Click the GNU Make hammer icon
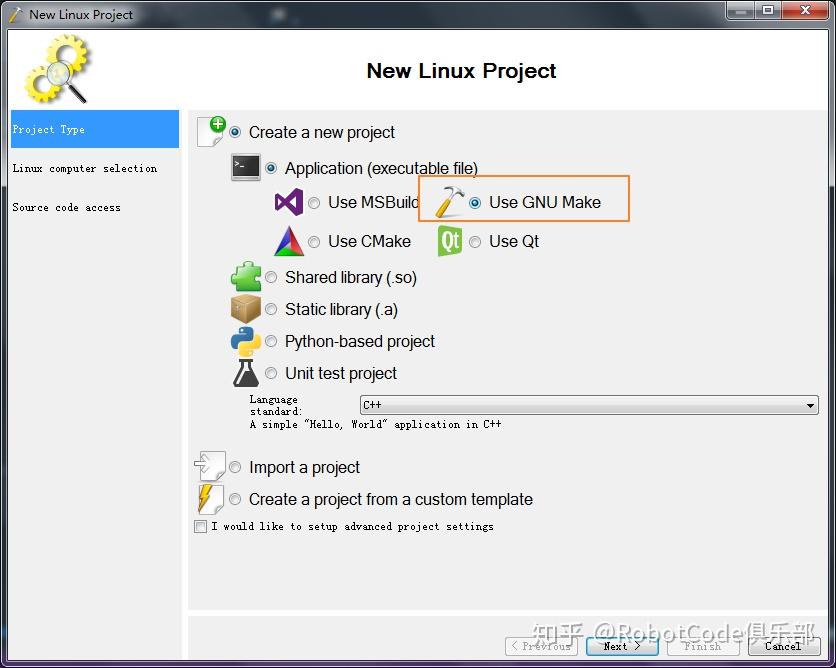Screen dimensions: 836x668 449,202
